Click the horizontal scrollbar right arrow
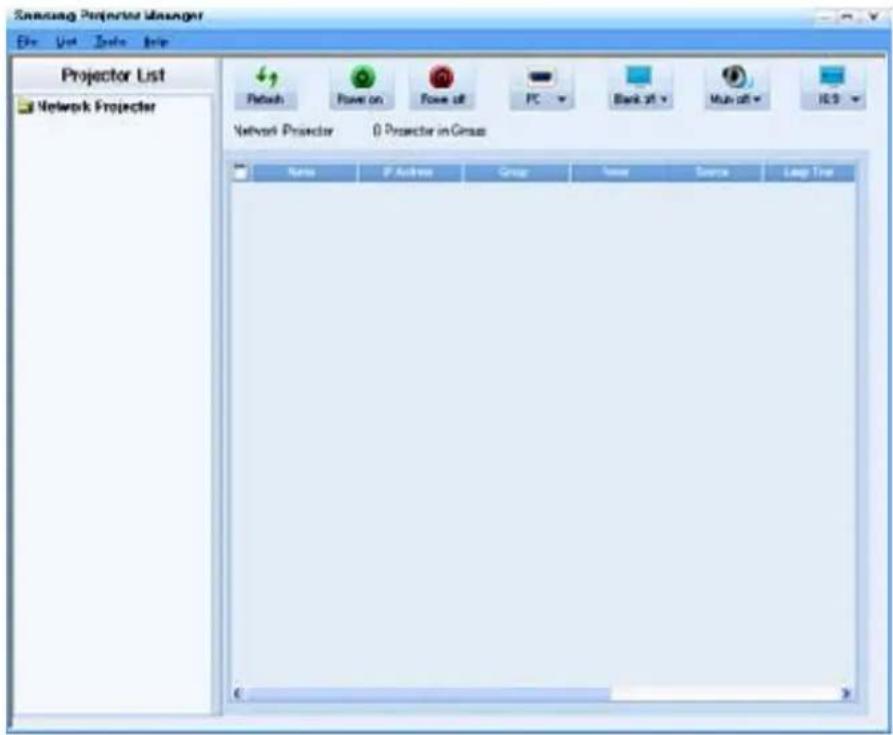Viewport: 893px width, 735px height. point(846,693)
